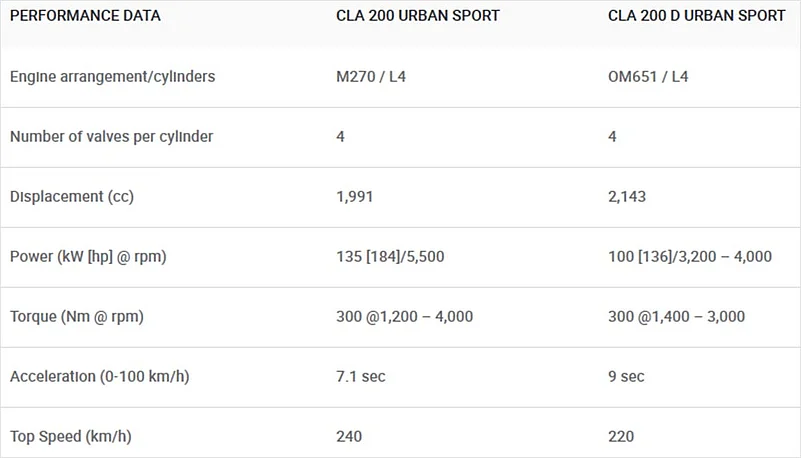Click the Torque (Nm @ rpm) label

[x=77, y=317]
